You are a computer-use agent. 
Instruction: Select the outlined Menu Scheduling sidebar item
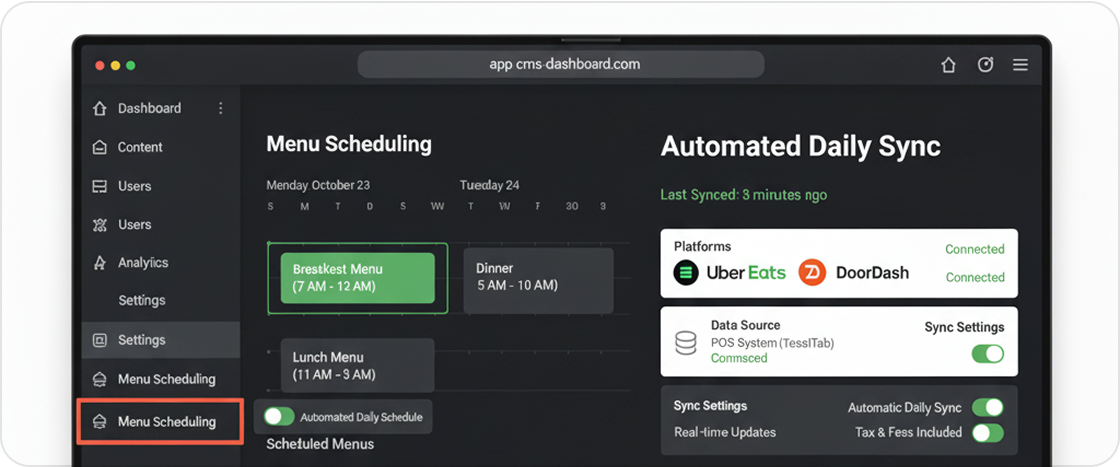pyautogui.click(x=160, y=421)
